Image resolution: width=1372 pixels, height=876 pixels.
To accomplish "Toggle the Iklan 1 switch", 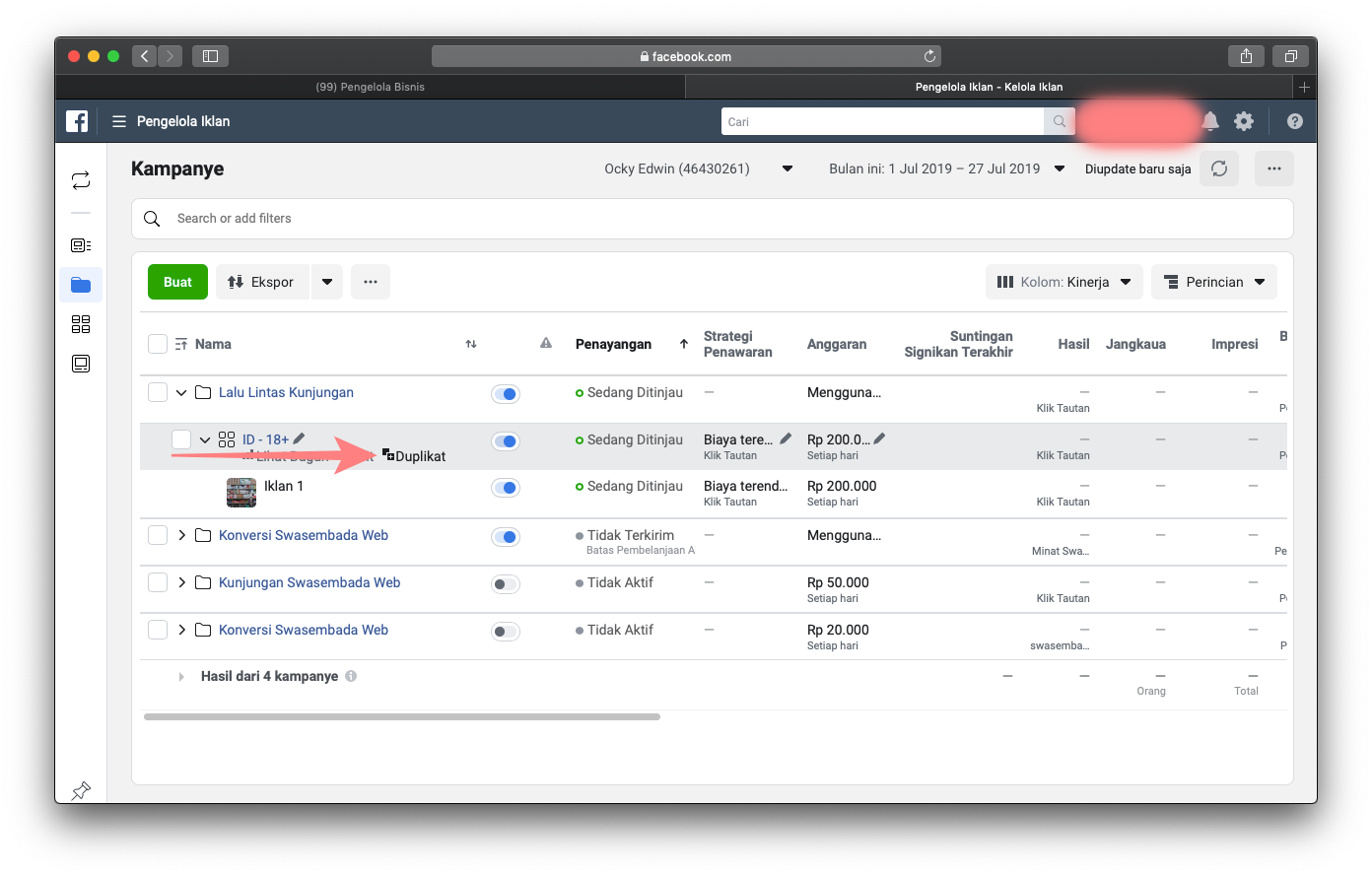I will click(x=506, y=488).
